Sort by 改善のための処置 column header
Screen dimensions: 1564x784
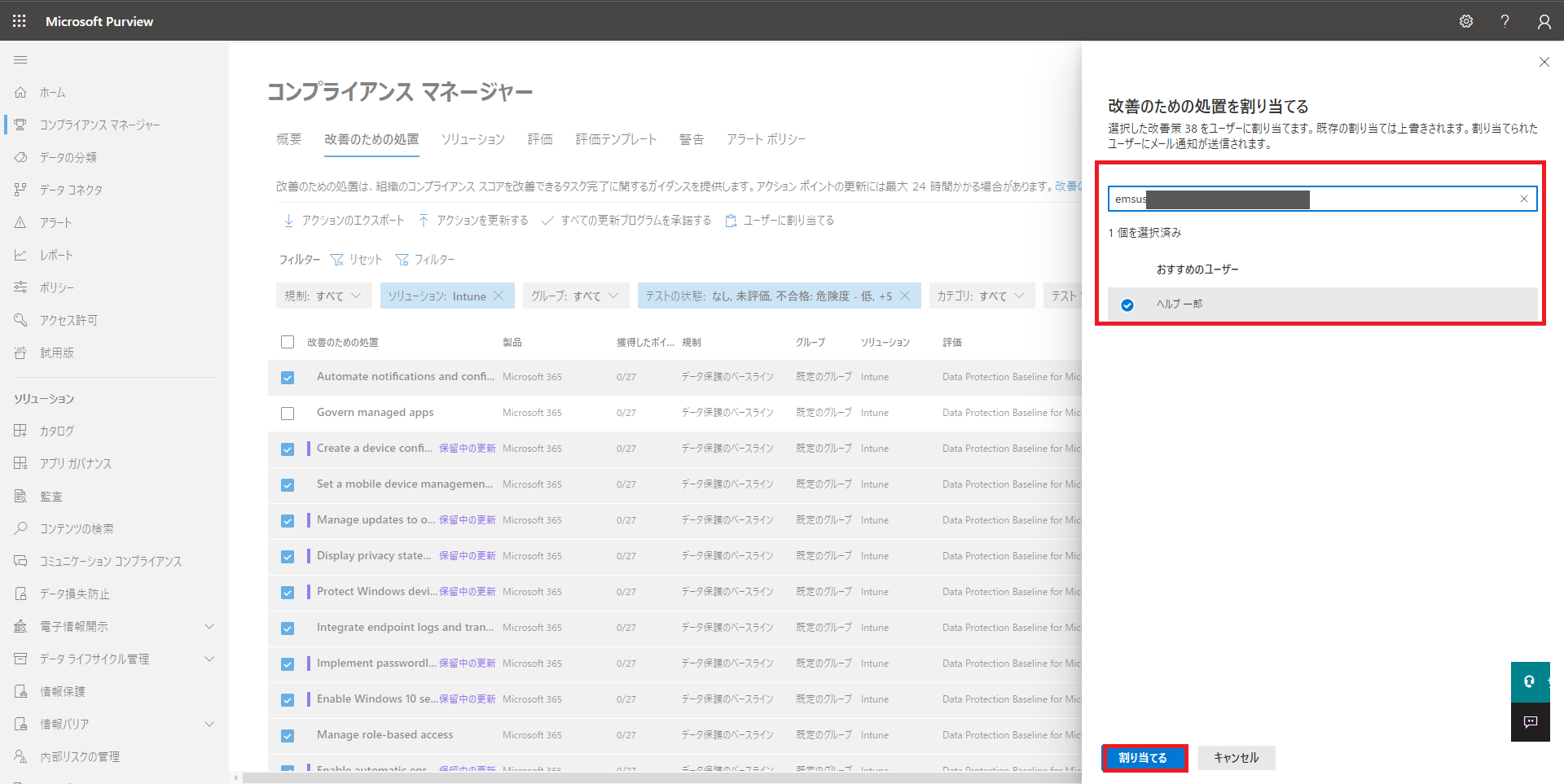coord(342,342)
